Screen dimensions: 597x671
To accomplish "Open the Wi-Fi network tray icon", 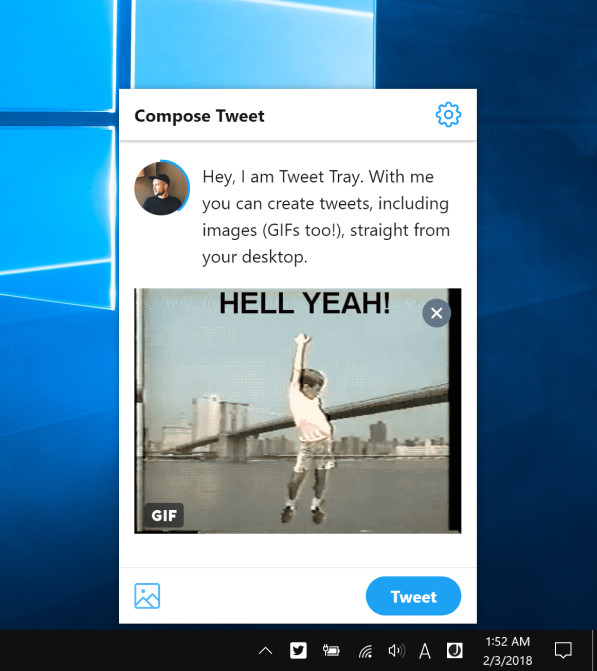I will pos(365,651).
